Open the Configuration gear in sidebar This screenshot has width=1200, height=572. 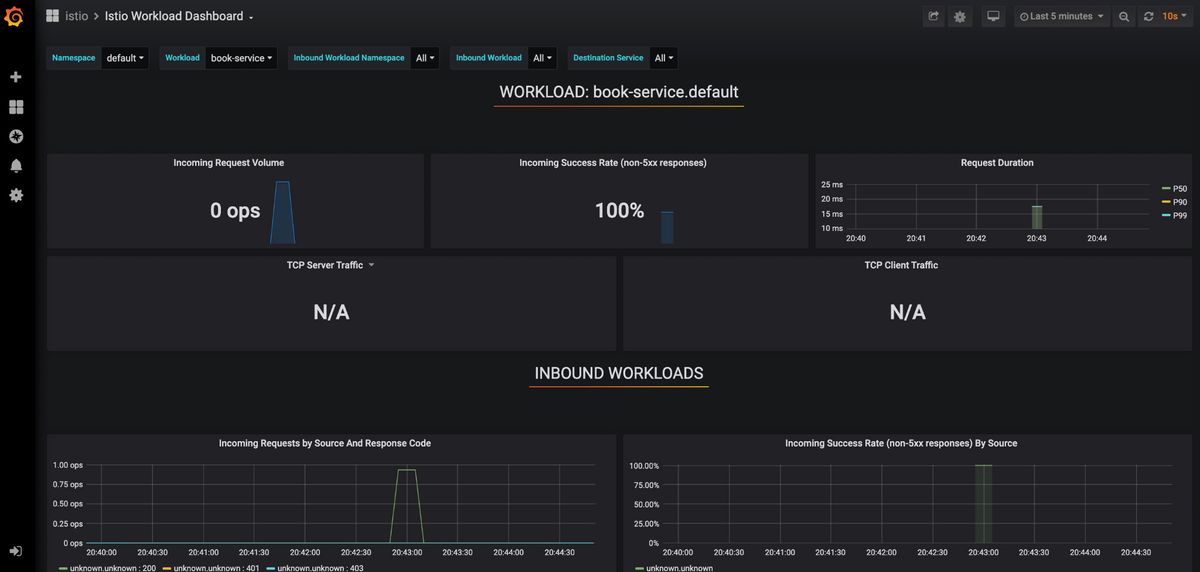pyautogui.click(x=16, y=195)
